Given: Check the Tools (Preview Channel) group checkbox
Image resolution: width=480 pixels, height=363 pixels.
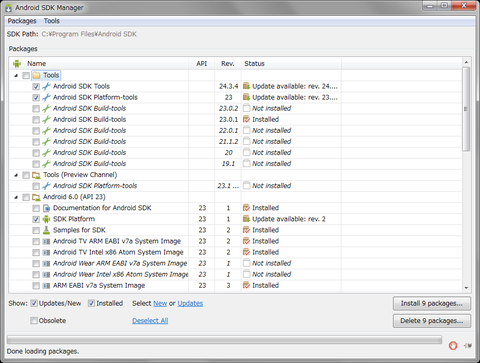Looking at the screenshot, I should tap(26, 175).
